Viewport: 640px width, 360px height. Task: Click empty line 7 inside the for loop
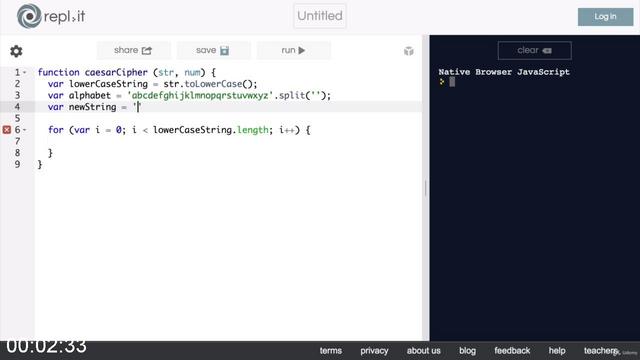(x=229, y=141)
